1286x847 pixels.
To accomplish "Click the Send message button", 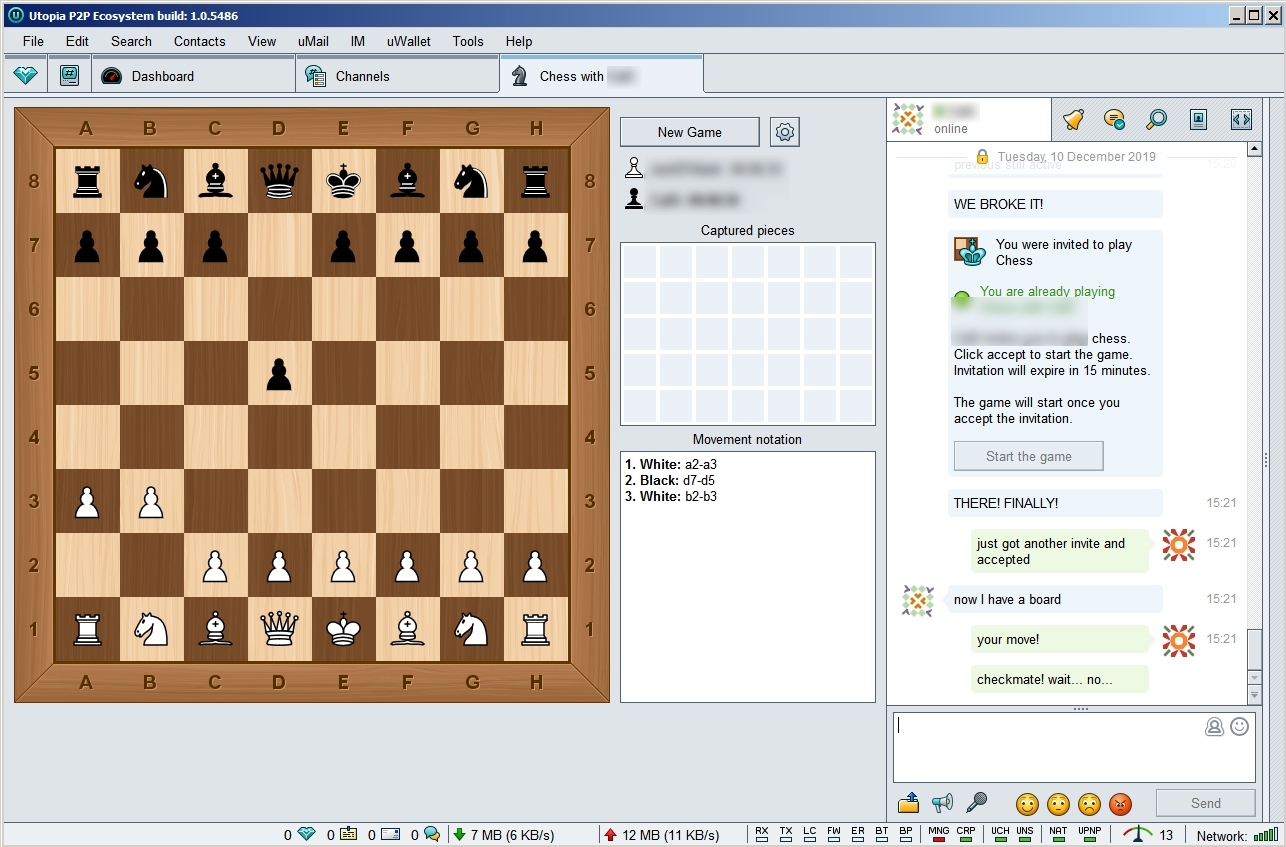I will (x=1205, y=803).
